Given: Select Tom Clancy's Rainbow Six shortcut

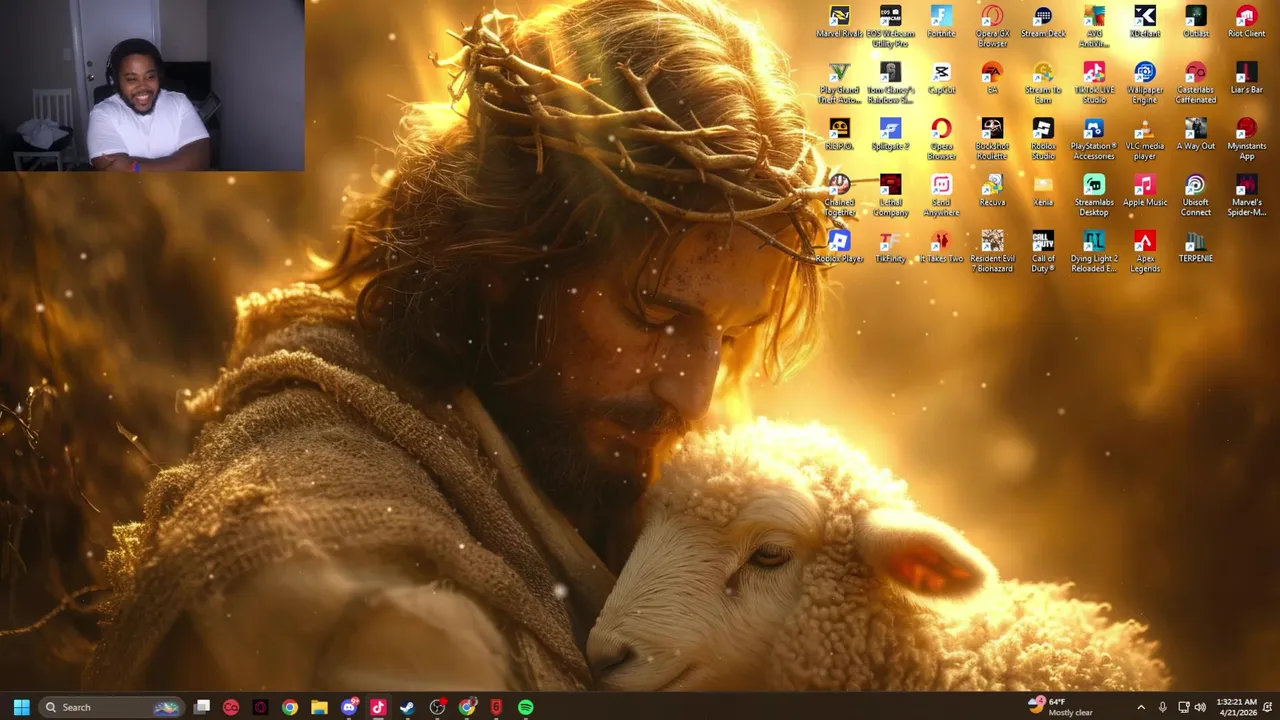Looking at the screenshot, I should (890, 83).
